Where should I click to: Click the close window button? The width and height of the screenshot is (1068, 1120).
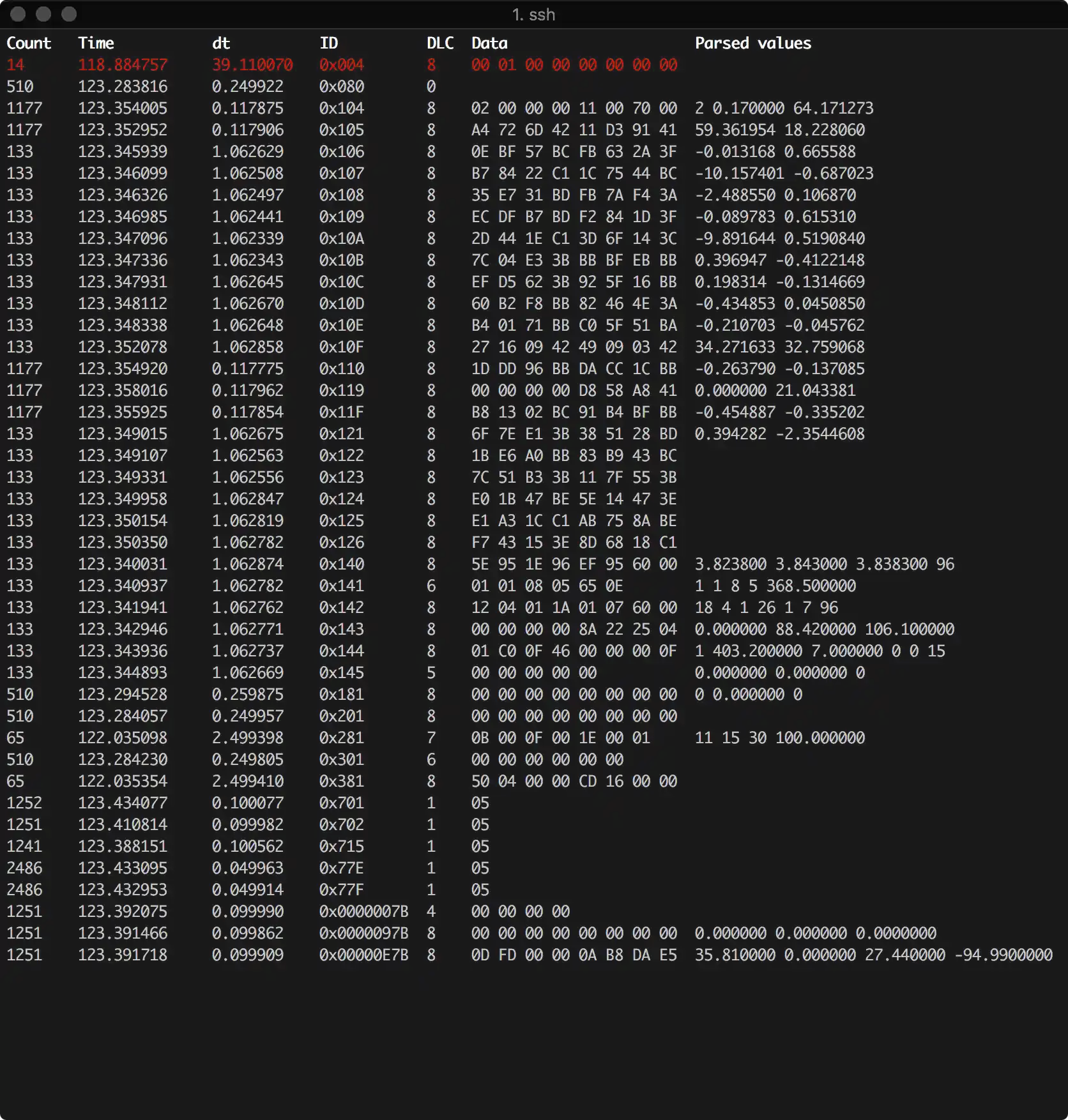[18, 14]
